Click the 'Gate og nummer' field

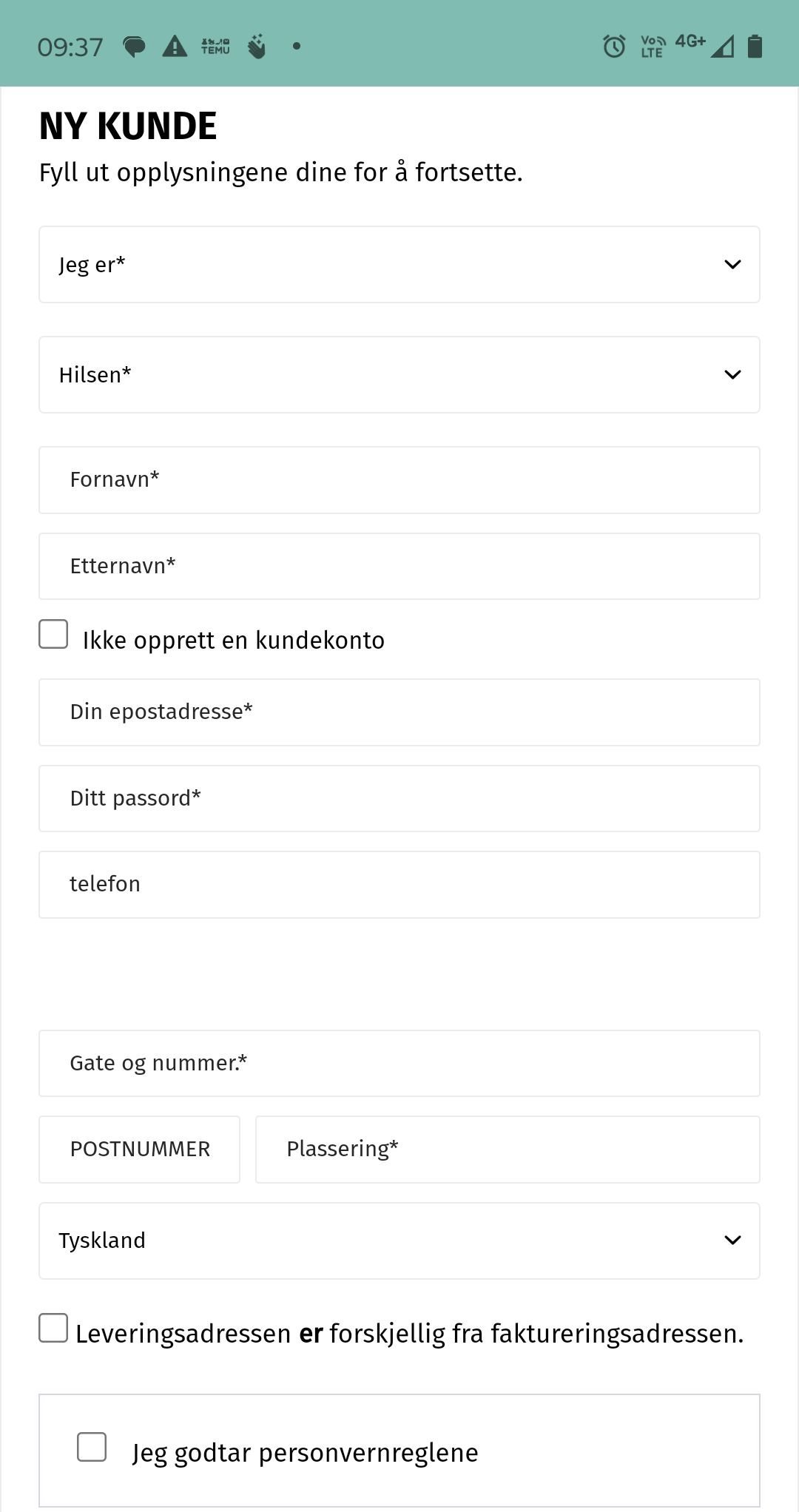click(x=399, y=1064)
